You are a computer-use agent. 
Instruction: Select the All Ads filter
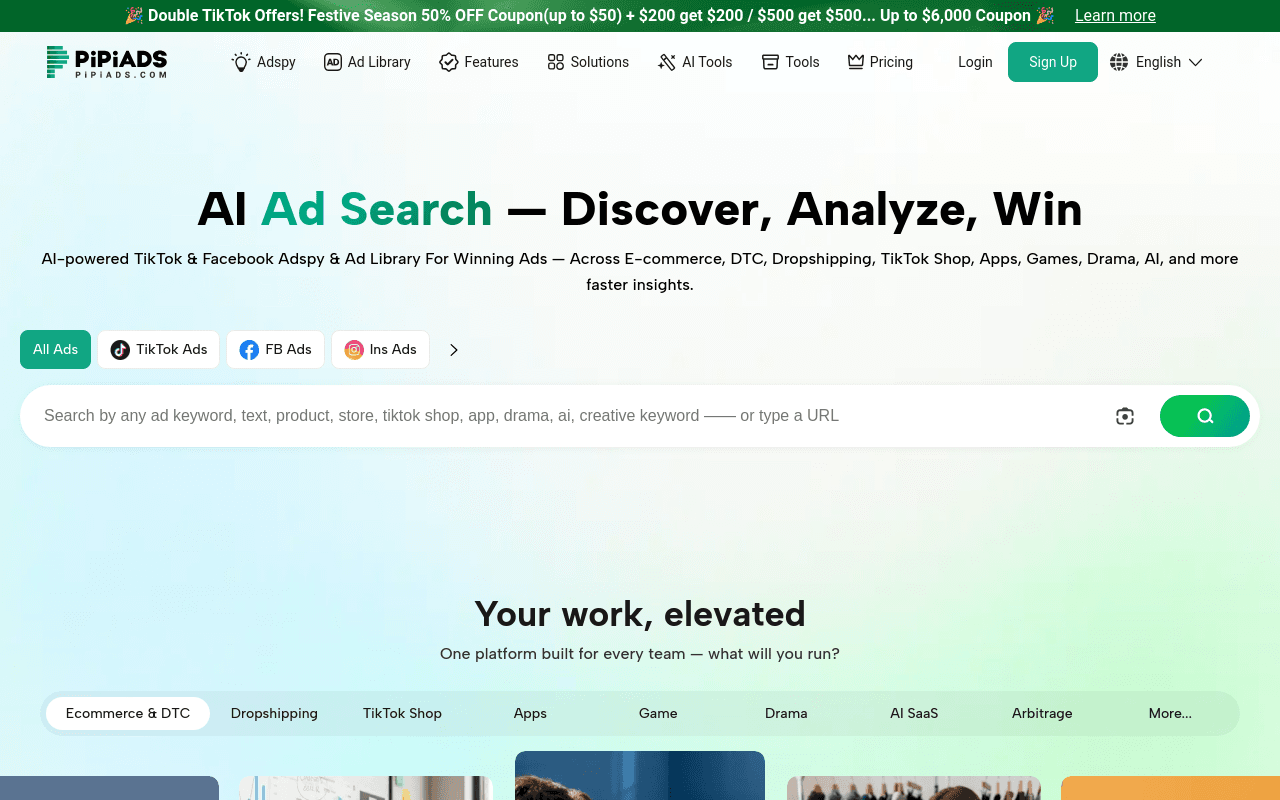point(55,350)
